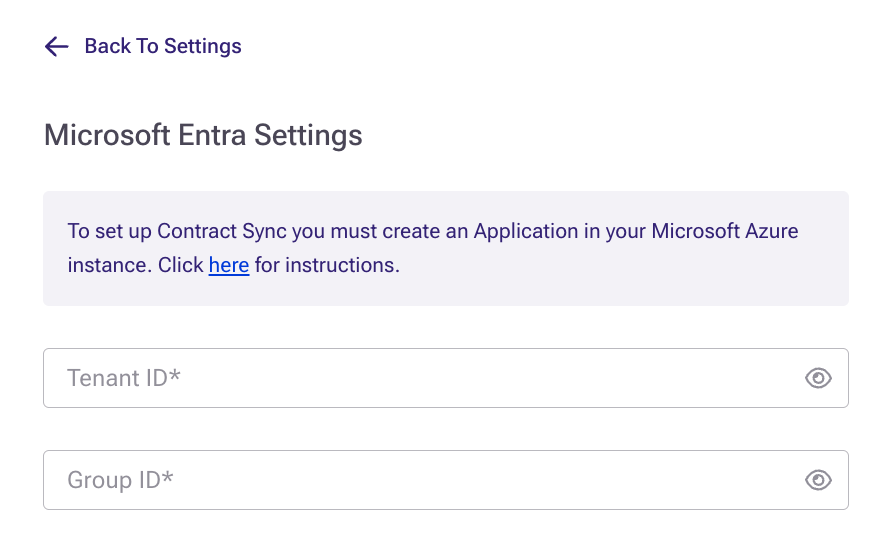
Task: Show the Tenant ID value with eye icon
Action: (818, 378)
